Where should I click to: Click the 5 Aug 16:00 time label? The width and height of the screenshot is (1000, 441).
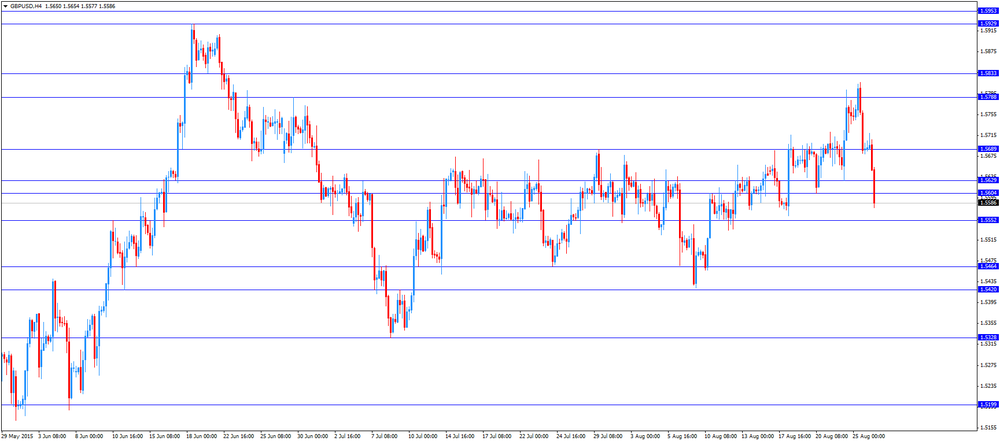tap(682, 437)
